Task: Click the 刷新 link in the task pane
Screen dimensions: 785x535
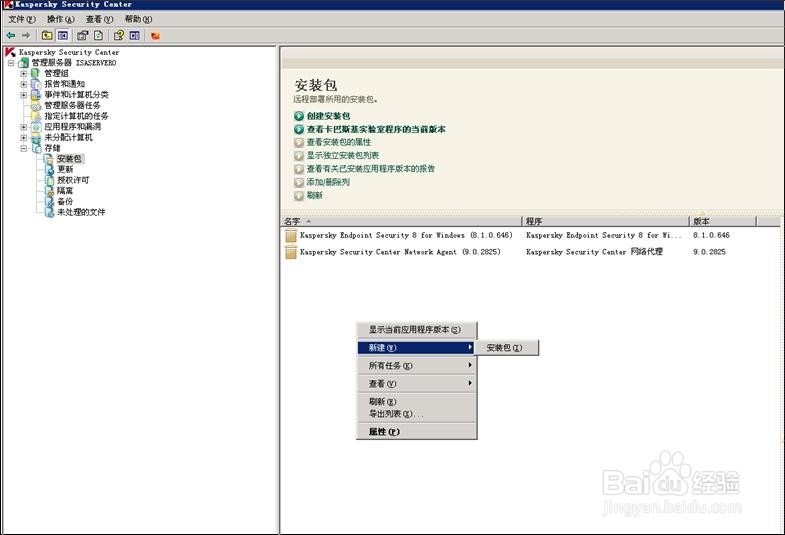Action: [x=314, y=196]
